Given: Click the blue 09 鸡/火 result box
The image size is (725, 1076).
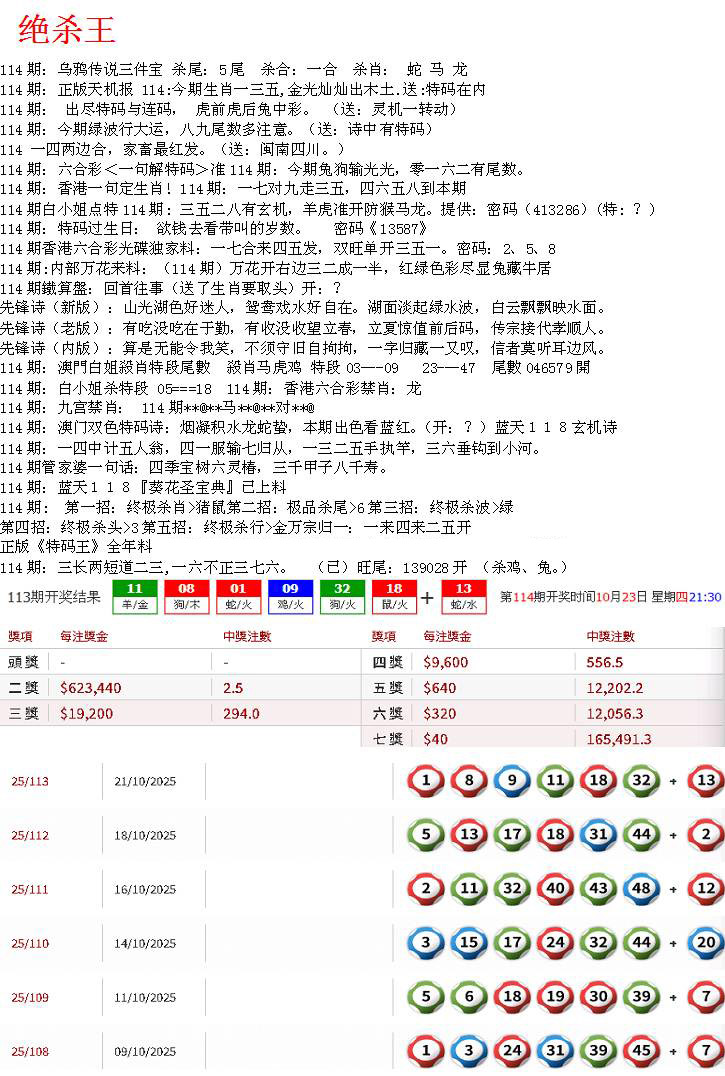Looking at the screenshot, I should click(x=290, y=596).
